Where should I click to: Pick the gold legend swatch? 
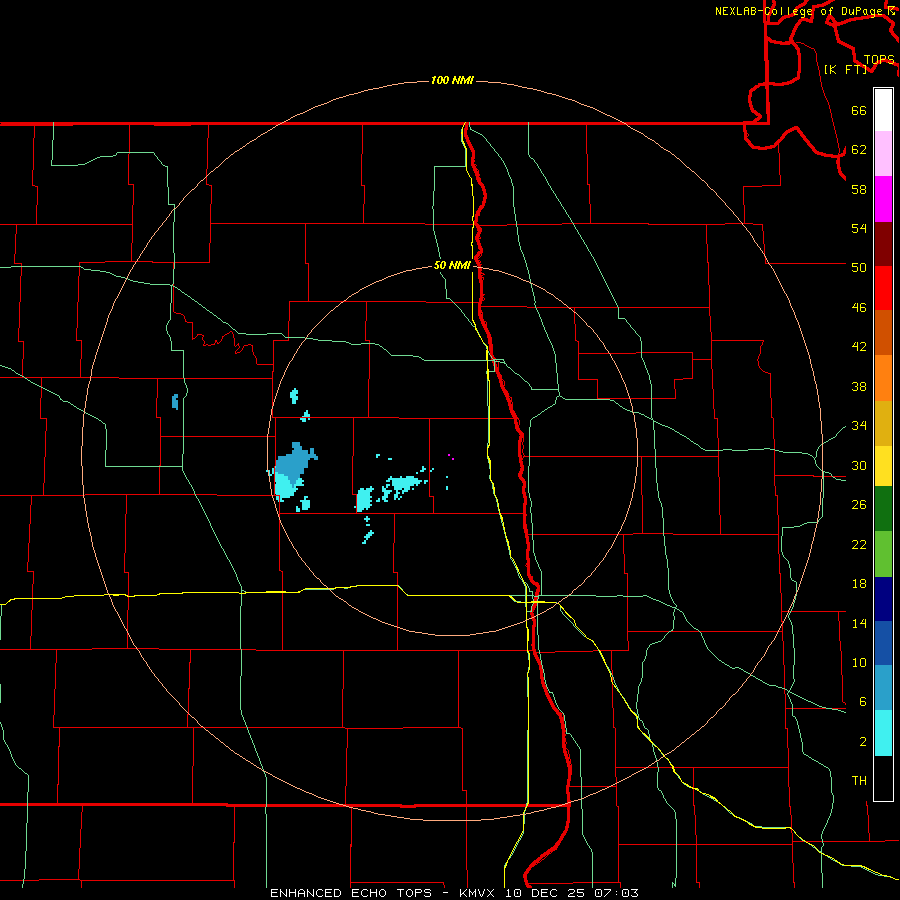coord(883,424)
